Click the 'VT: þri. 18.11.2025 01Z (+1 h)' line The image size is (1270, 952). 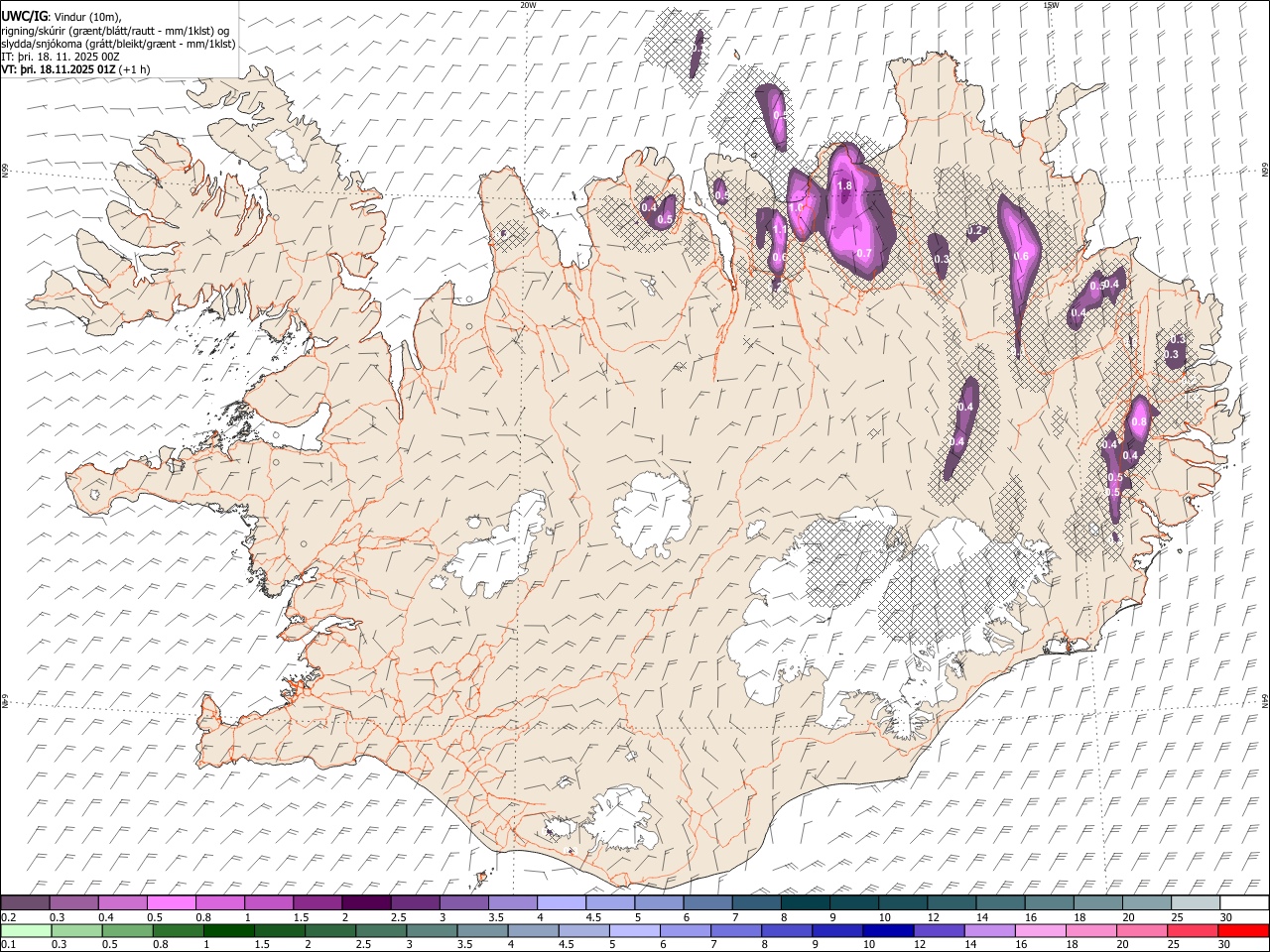pyautogui.click(x=75, y=69)
